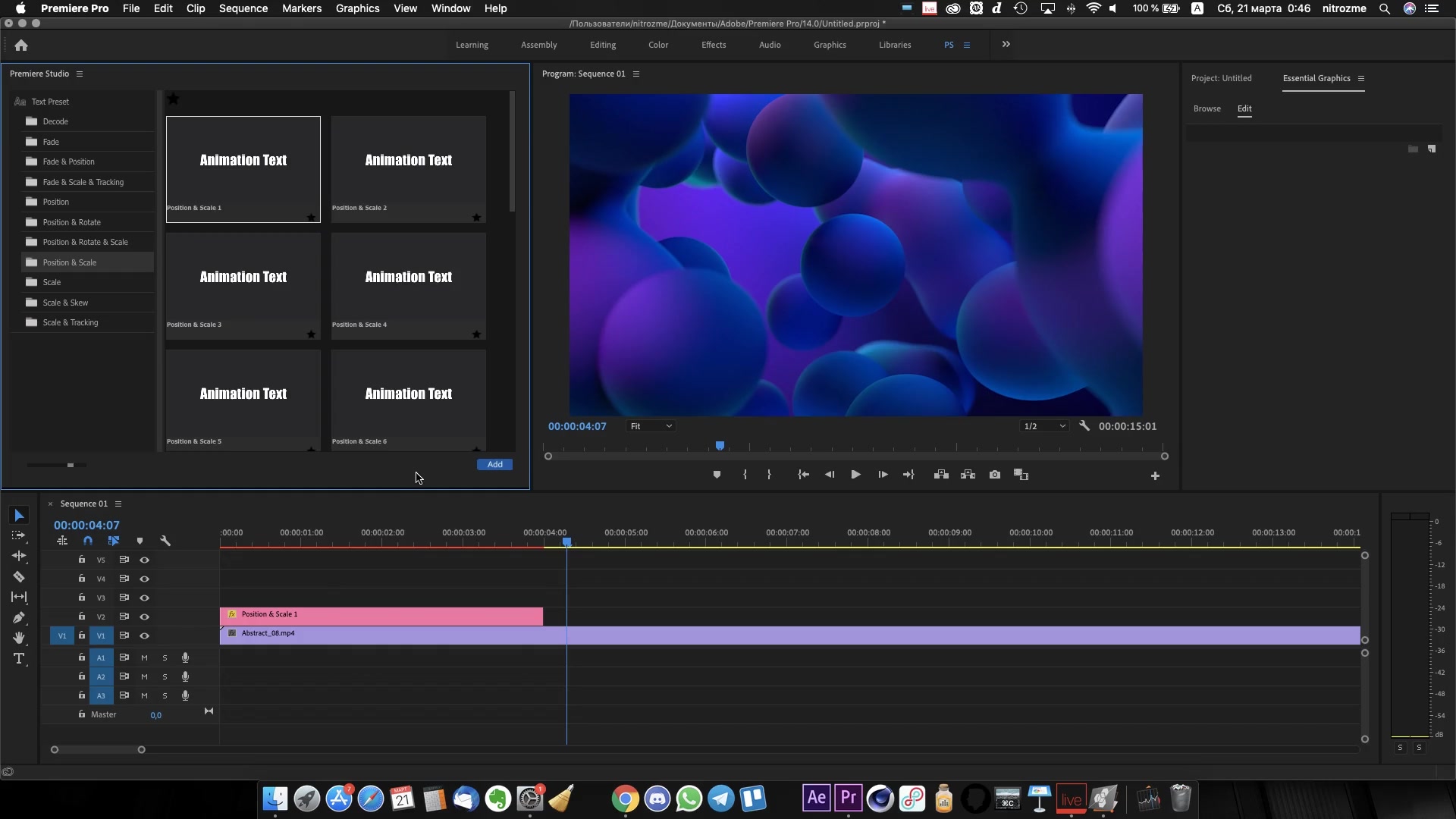Click Mark In button
1456x819 pixels.
(745, 475)
